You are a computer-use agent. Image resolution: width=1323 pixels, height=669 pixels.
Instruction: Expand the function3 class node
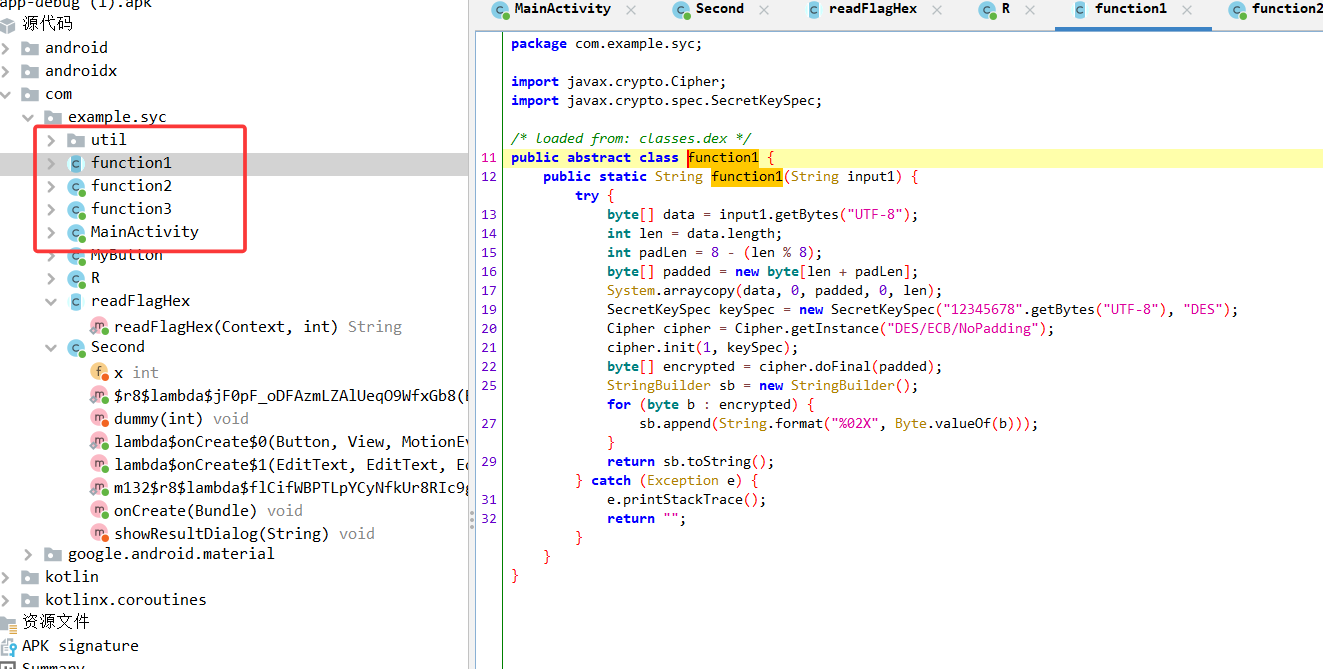point(51,209)
